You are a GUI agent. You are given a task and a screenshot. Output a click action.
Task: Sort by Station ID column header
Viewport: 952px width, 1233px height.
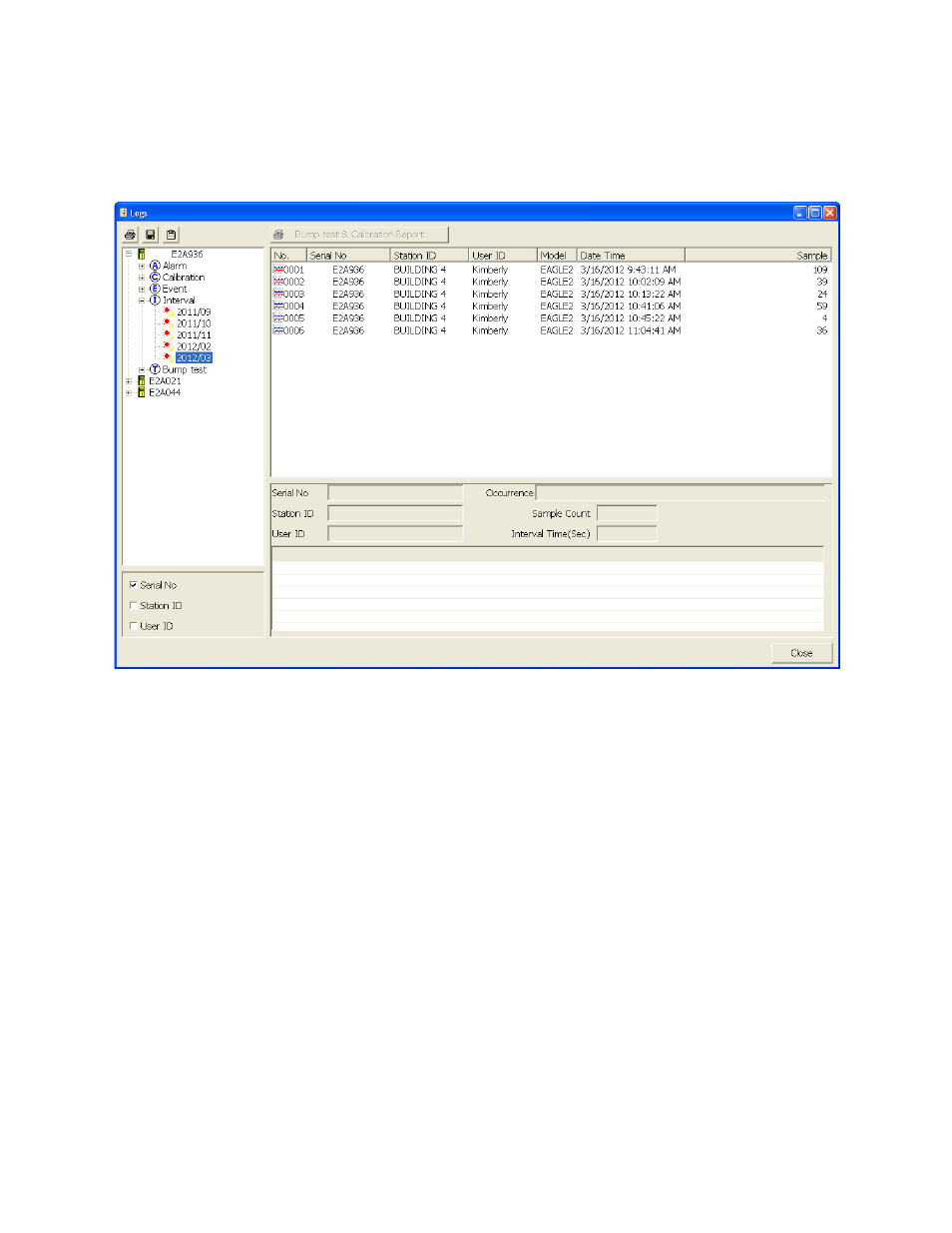click(429, 256)
